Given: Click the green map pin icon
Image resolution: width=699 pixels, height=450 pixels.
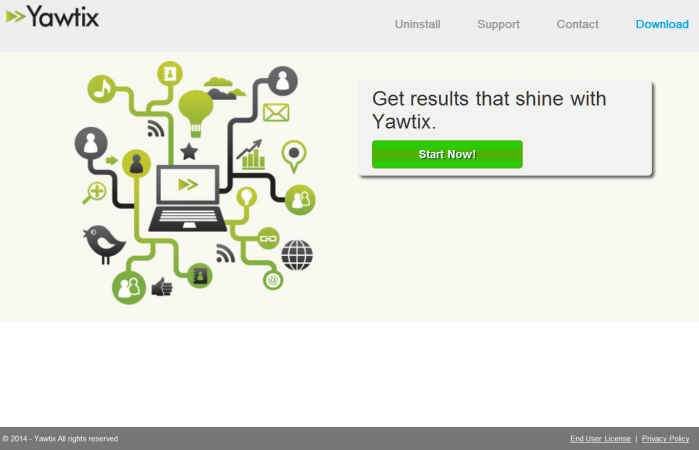Looking at the screenshot, I should [x=293, y=155].
